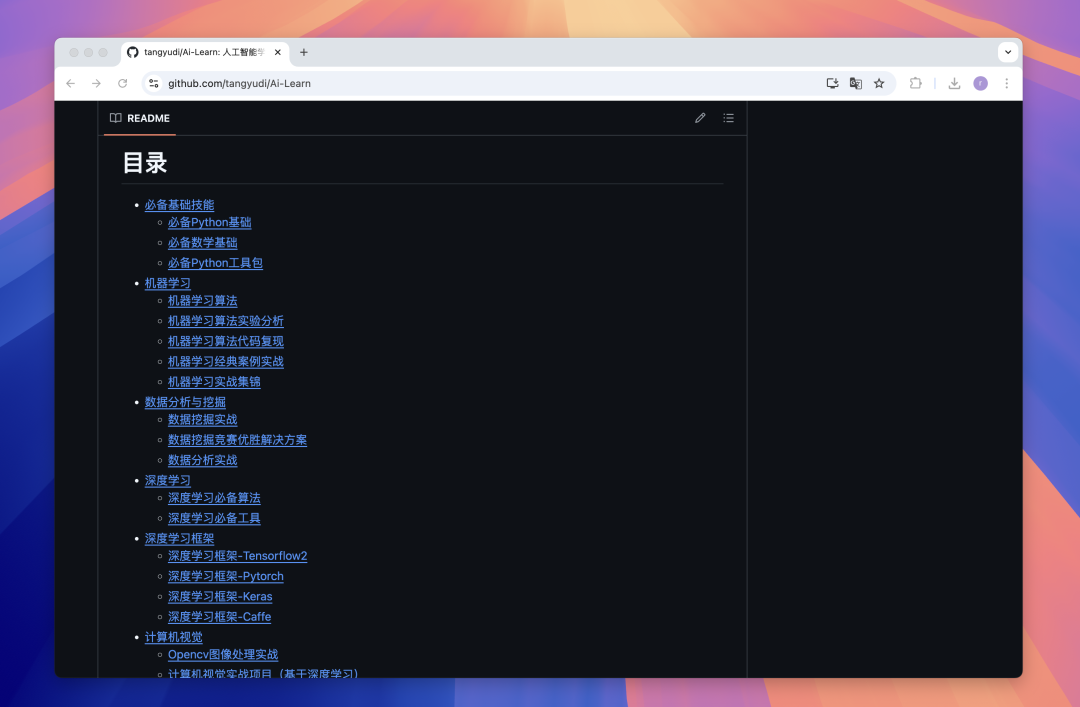The width and height of the screenshot is (1080, 707).
Task: Click the install app icon in address bar
Action: [x=832, y=83]
